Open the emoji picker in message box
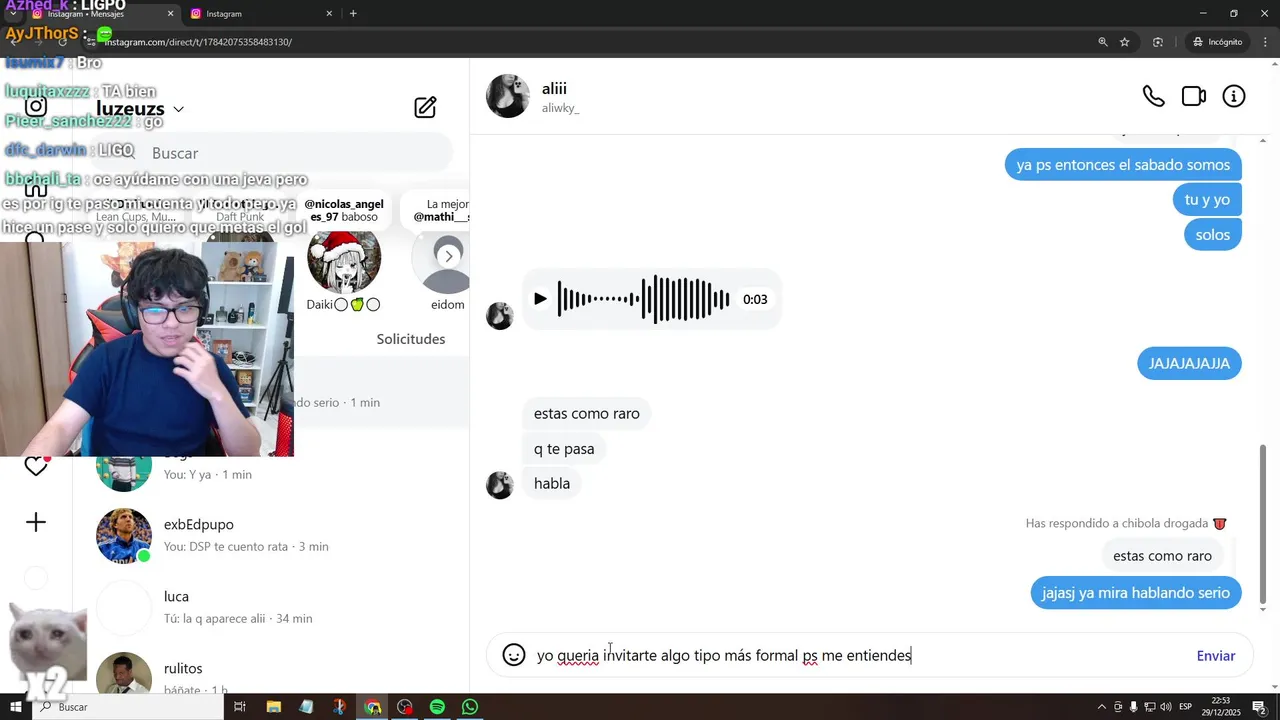 [514, 655]
